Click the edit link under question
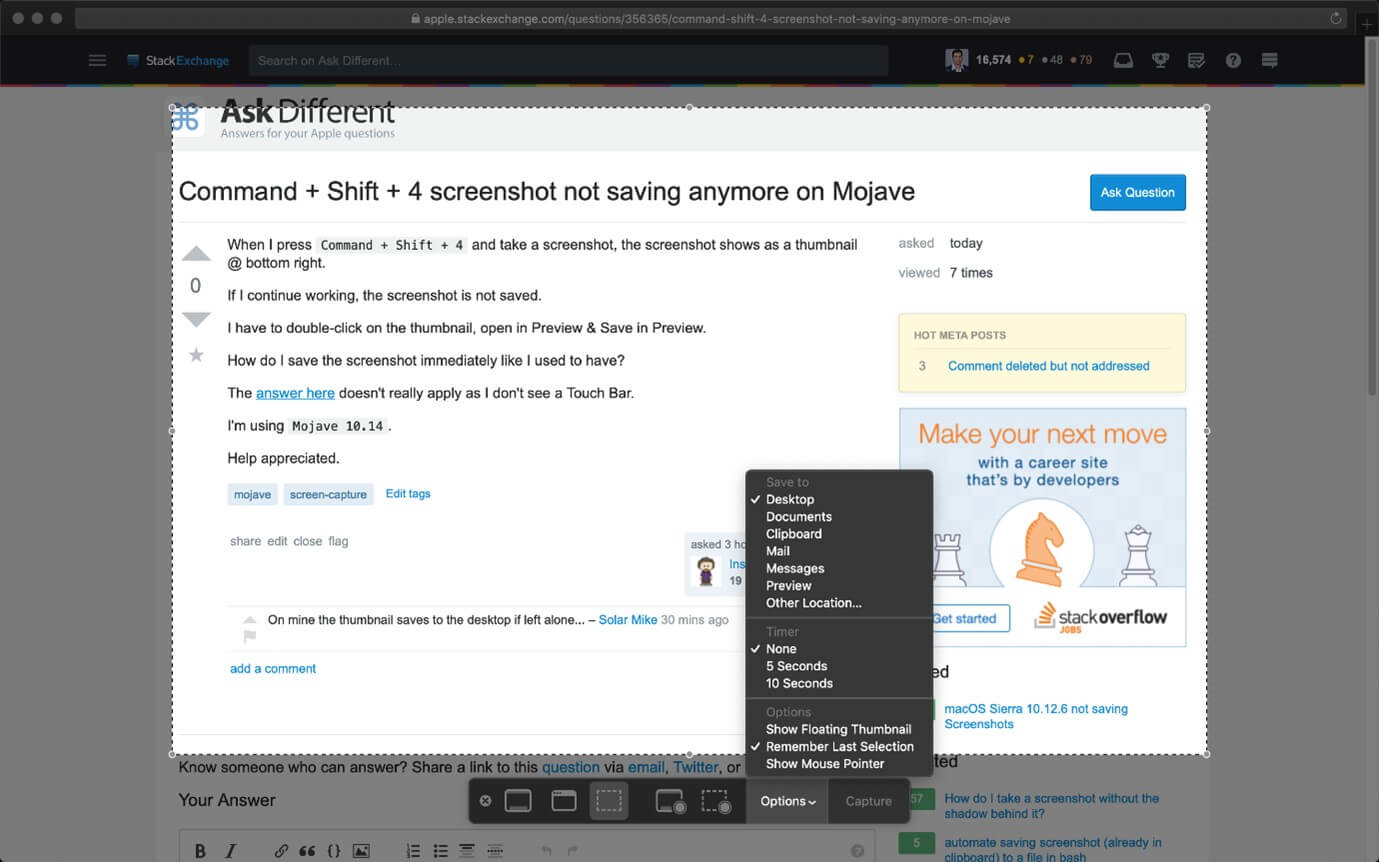 pyautogui.click(x=277, y=541)
